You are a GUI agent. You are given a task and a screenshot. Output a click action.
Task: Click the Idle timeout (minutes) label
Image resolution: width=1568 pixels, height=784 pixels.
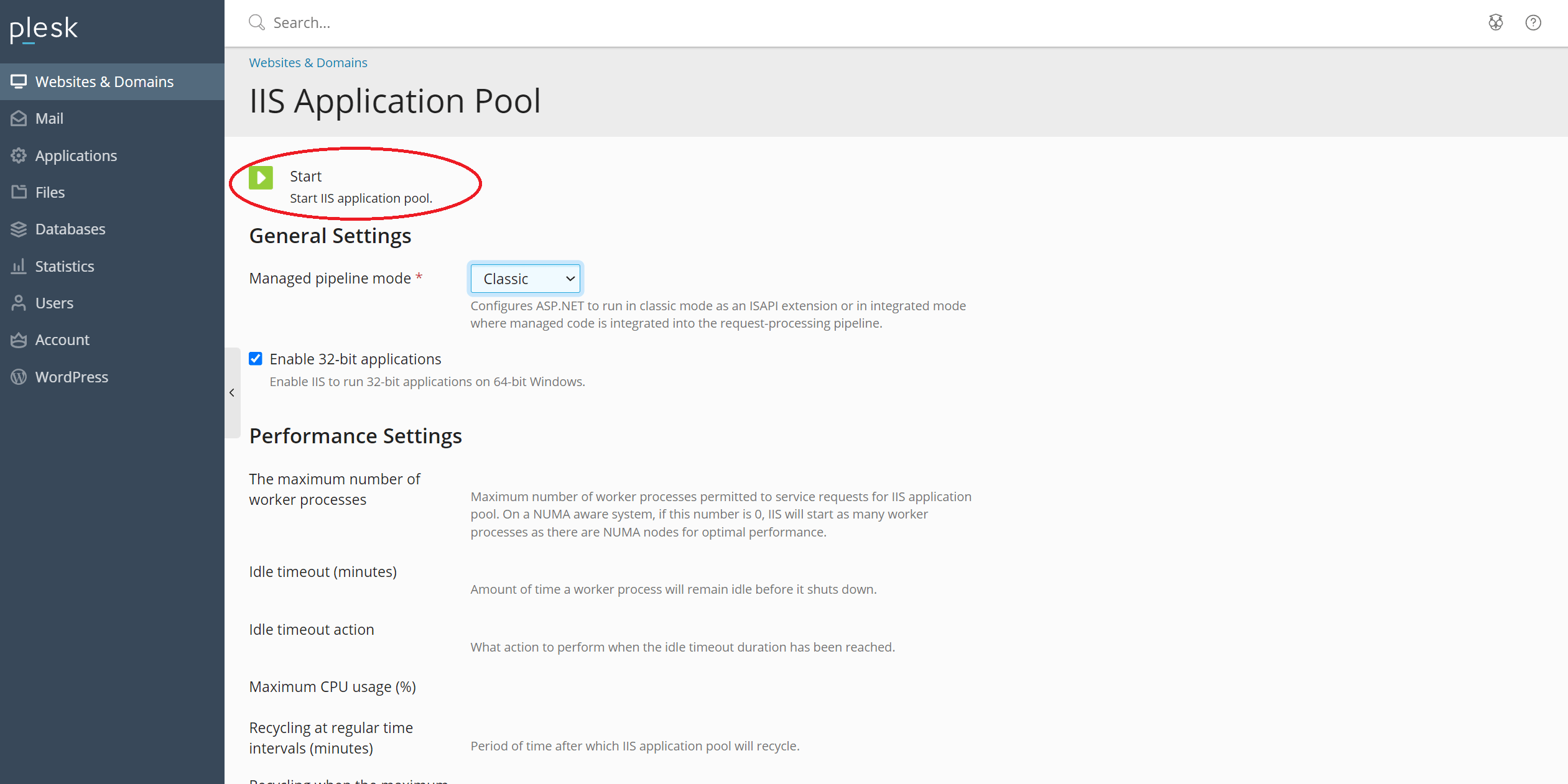pyautogui.click(x=323, y=572)
